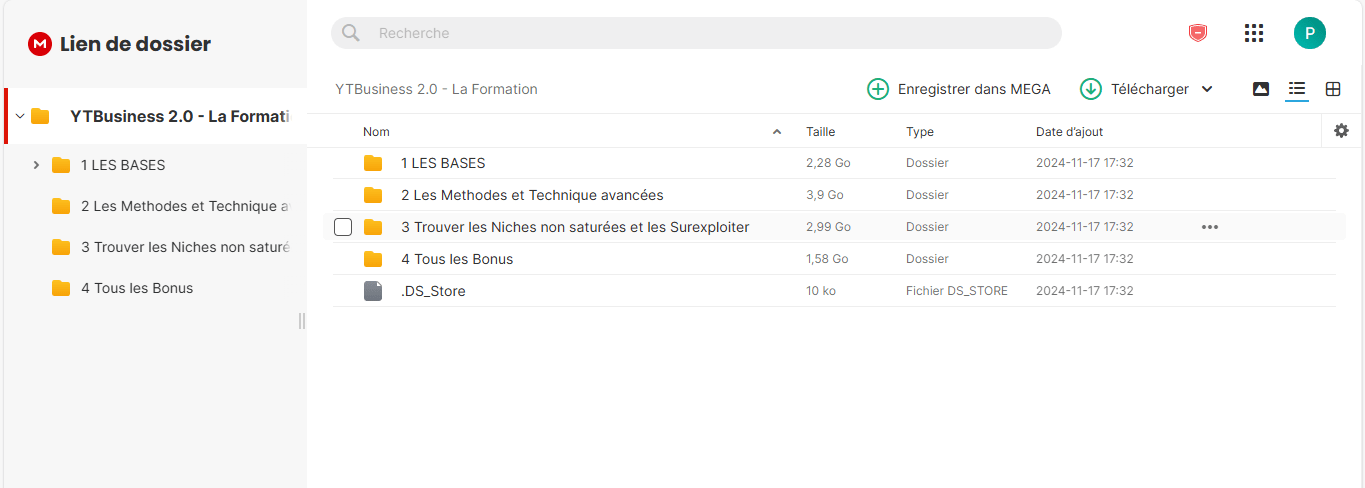
Task: Click the MEGA logo icon
Action: click(40, 44)
